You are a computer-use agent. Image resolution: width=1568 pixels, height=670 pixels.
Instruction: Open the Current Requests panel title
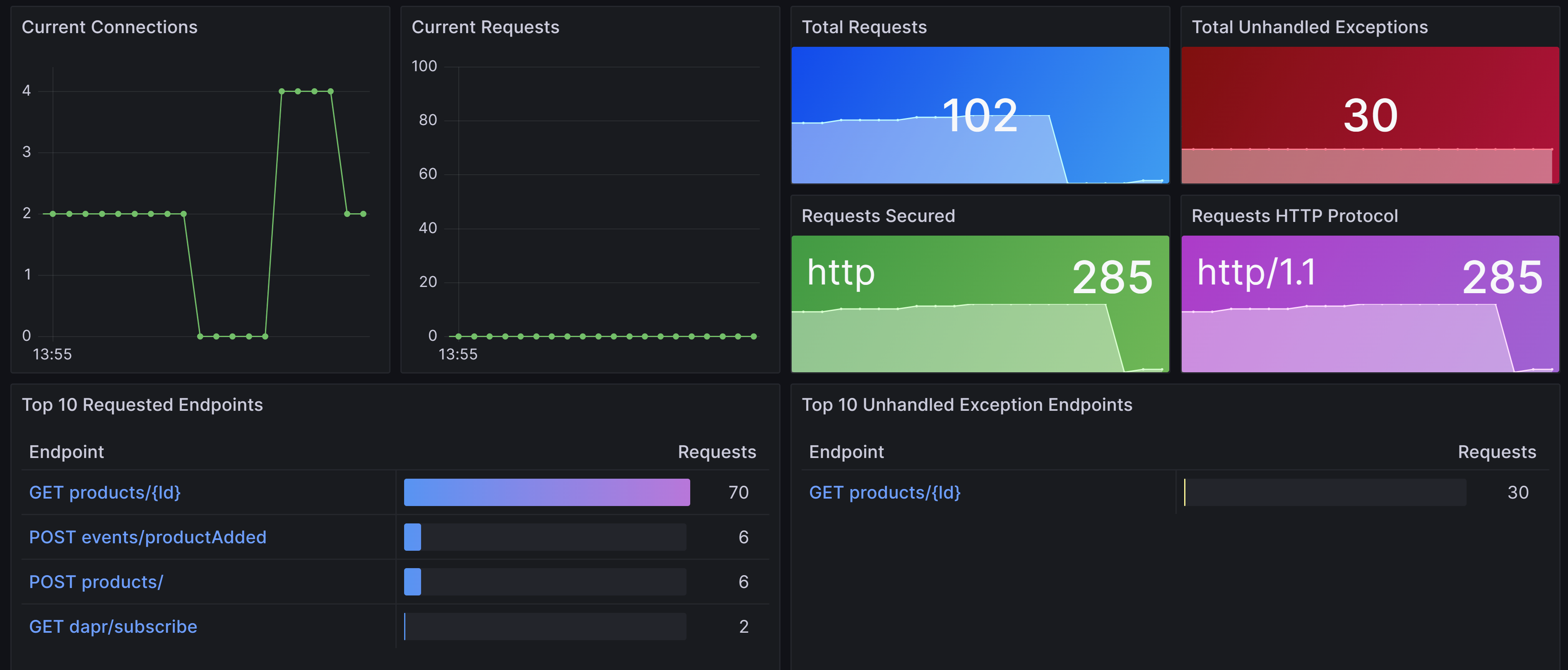[x=485, y=27]
